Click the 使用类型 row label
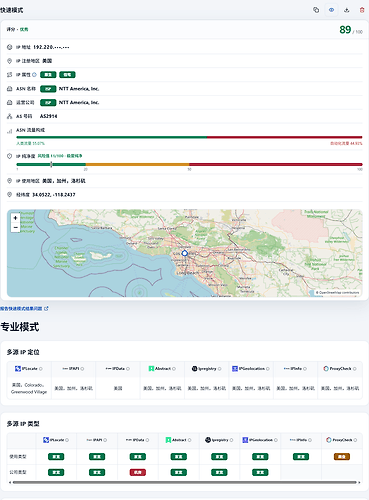Viewport: 369px width, 500px height. (18, 457)
